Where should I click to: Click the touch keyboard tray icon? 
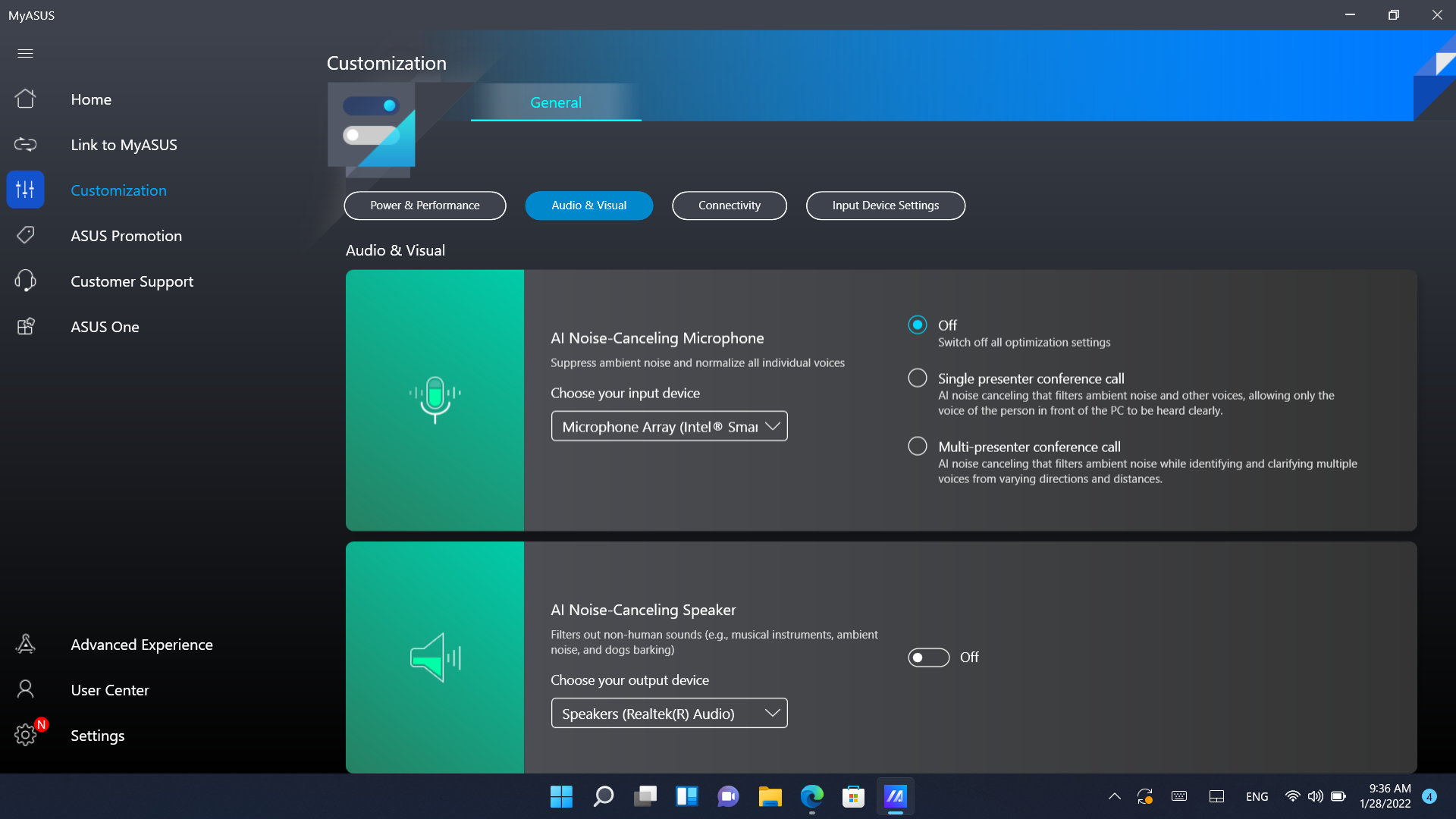1179,796
